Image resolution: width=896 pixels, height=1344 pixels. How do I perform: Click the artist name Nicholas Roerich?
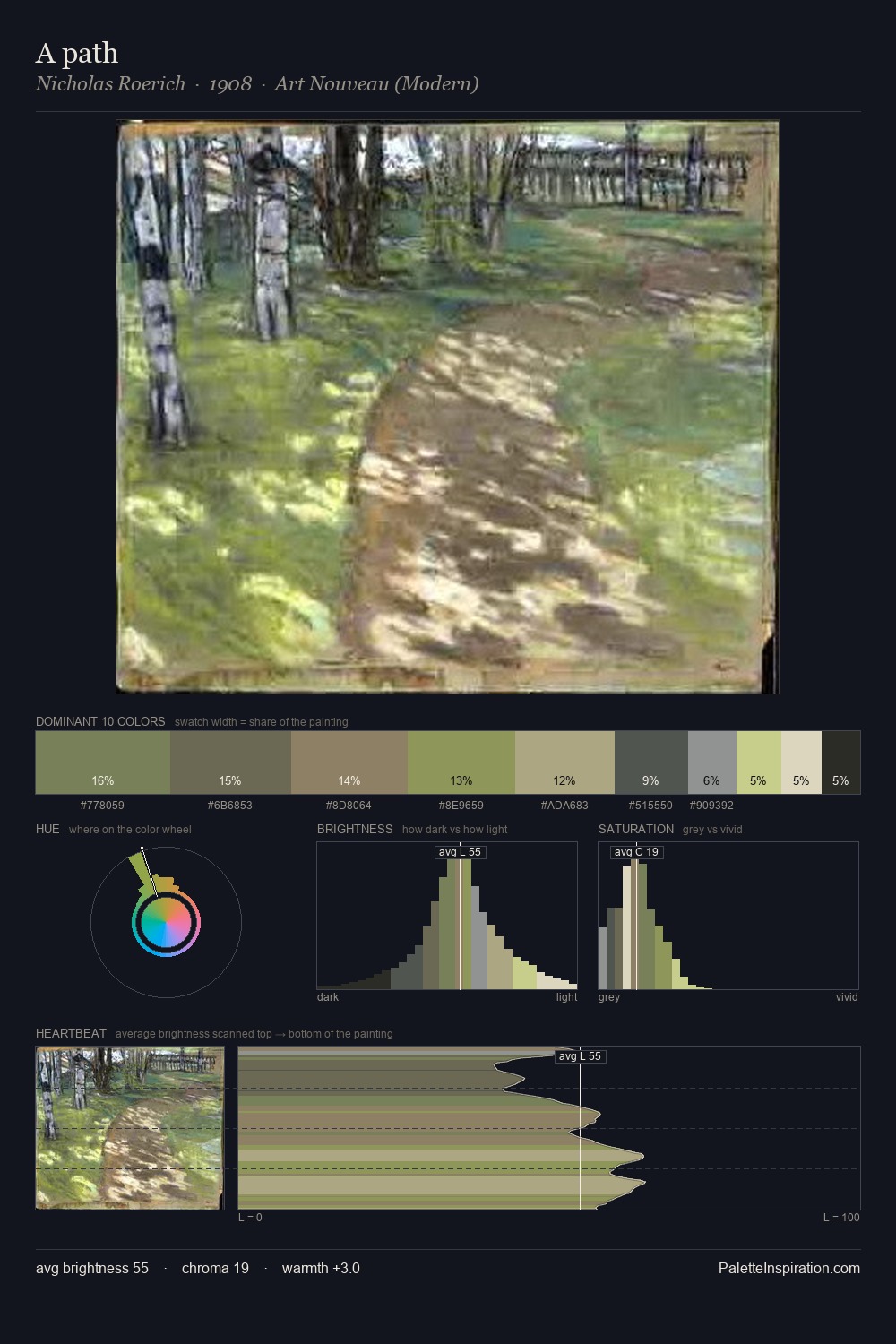(x=110, y=83)
